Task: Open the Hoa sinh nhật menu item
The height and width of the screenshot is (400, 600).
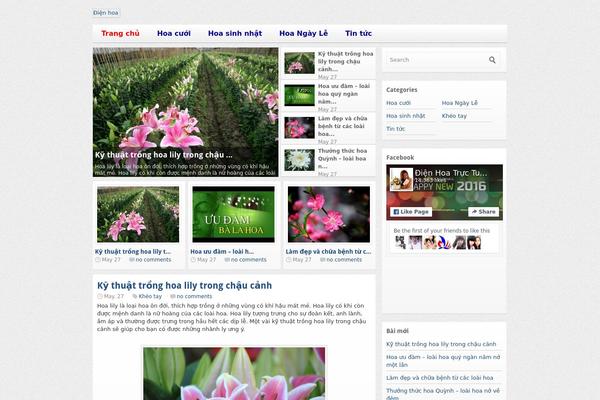Action: pyautogui.click(x=235, y=33)
